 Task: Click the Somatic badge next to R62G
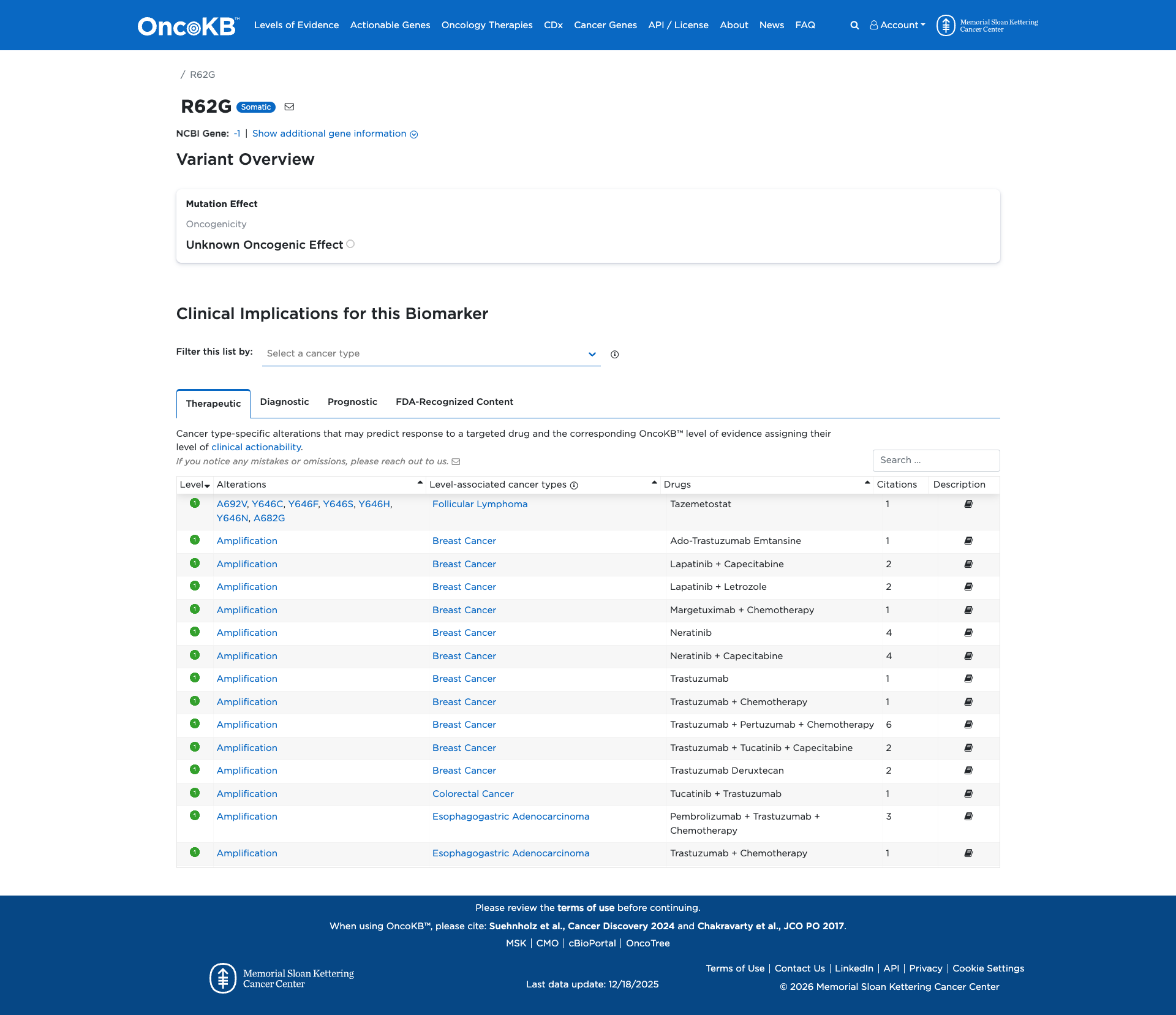pyautogui.click(x=255, y=107)
